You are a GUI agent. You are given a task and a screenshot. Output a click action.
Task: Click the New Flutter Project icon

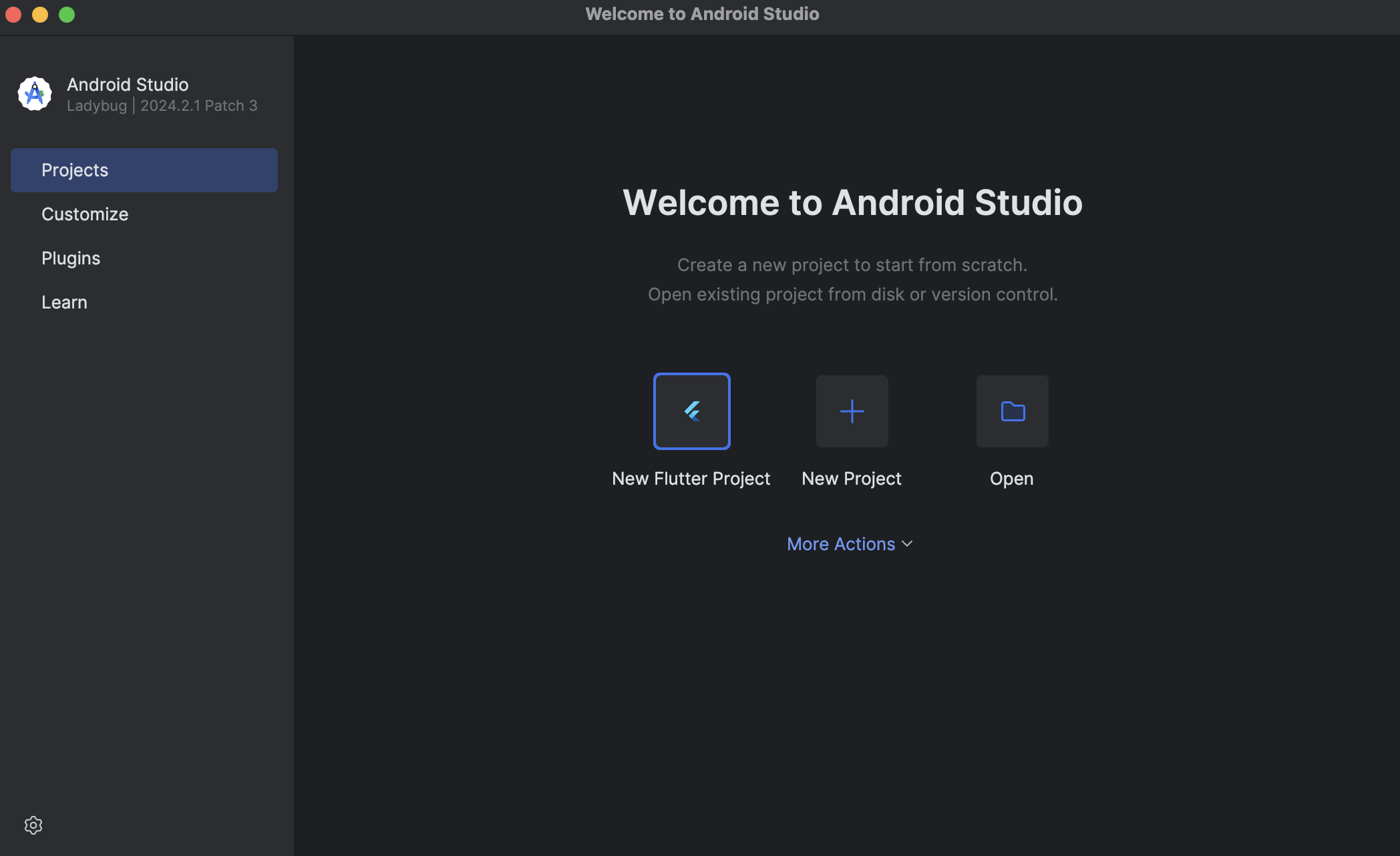tap(691, 411)
